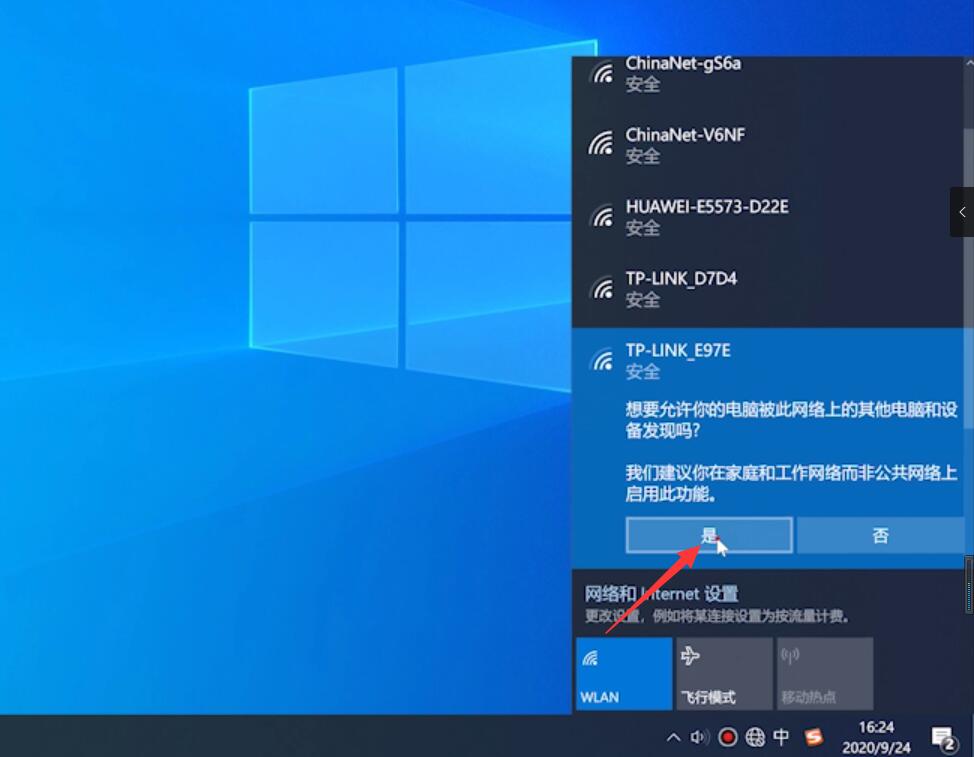Click the red recording tray icon
974x757 pixels.
tap(727, 737)
